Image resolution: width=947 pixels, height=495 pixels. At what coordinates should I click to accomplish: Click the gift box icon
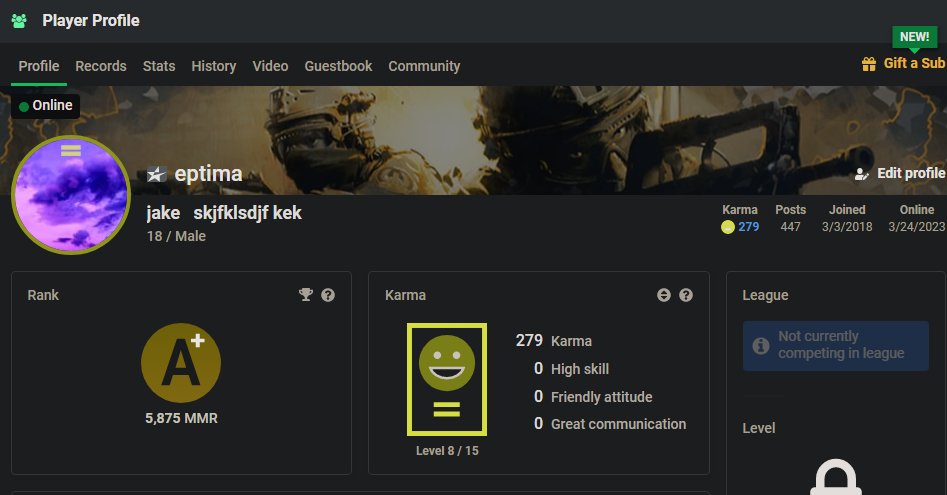point(868,64)
